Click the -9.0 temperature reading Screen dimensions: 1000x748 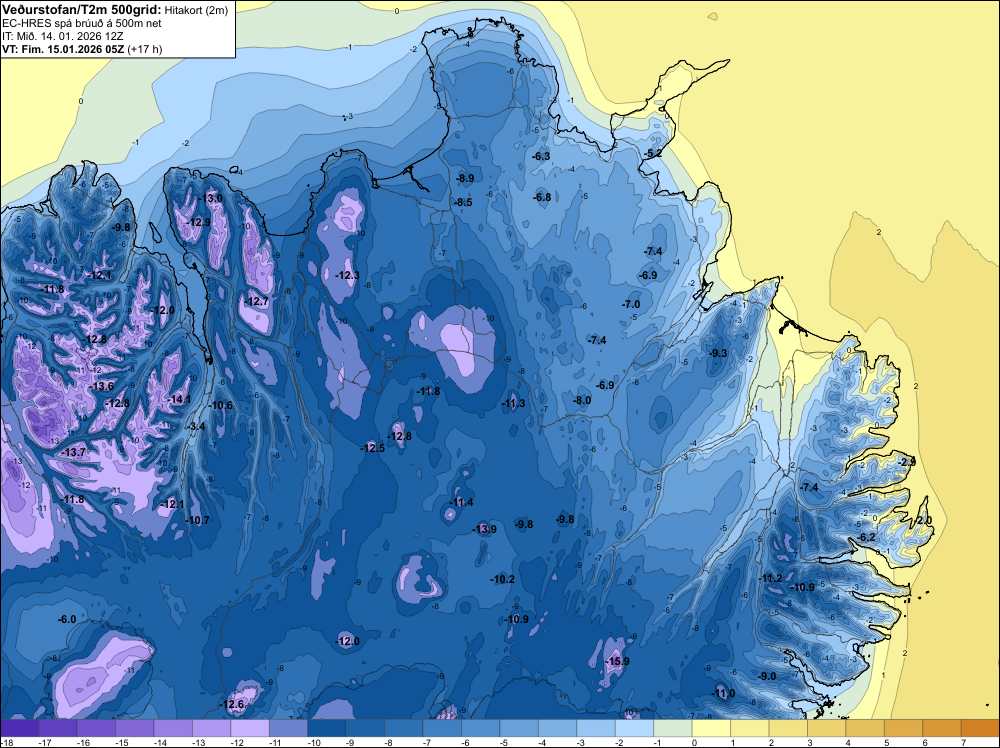pyautogui.click(x=767, y=677)
